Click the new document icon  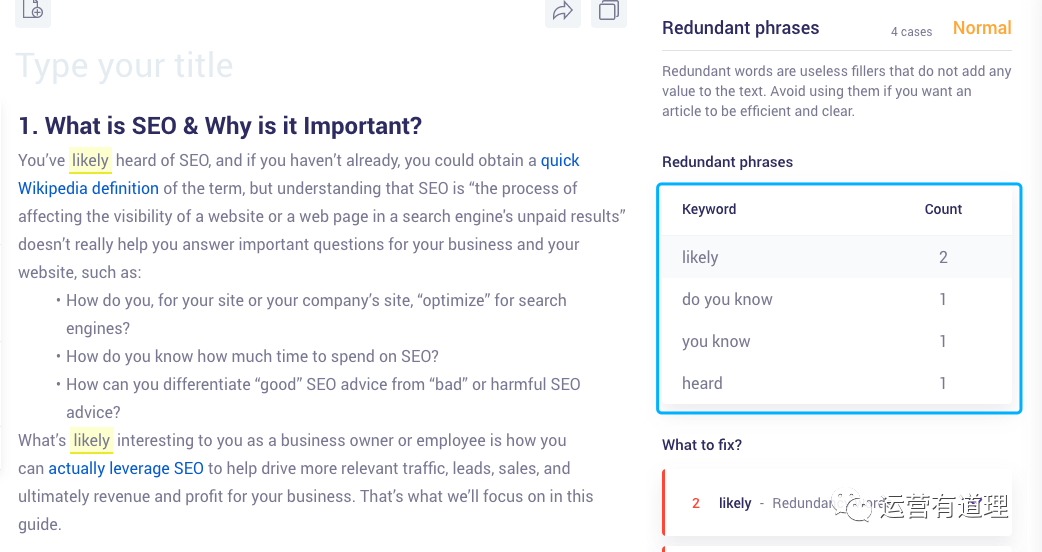click(33, 10)
